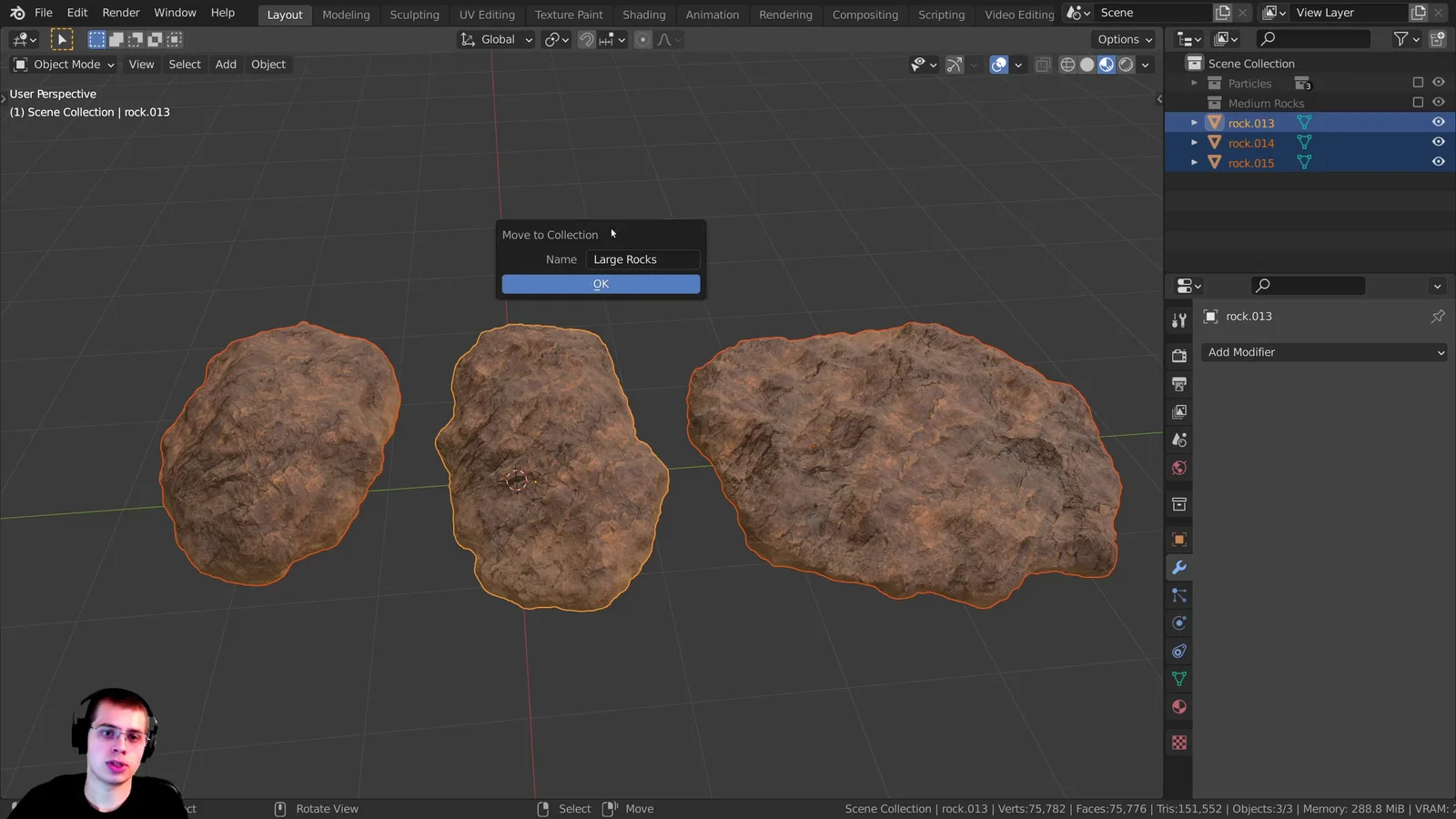Enable the snapping magnet toggle
The width and height of the screenshot is (1456, 819).
pos(587,39)
